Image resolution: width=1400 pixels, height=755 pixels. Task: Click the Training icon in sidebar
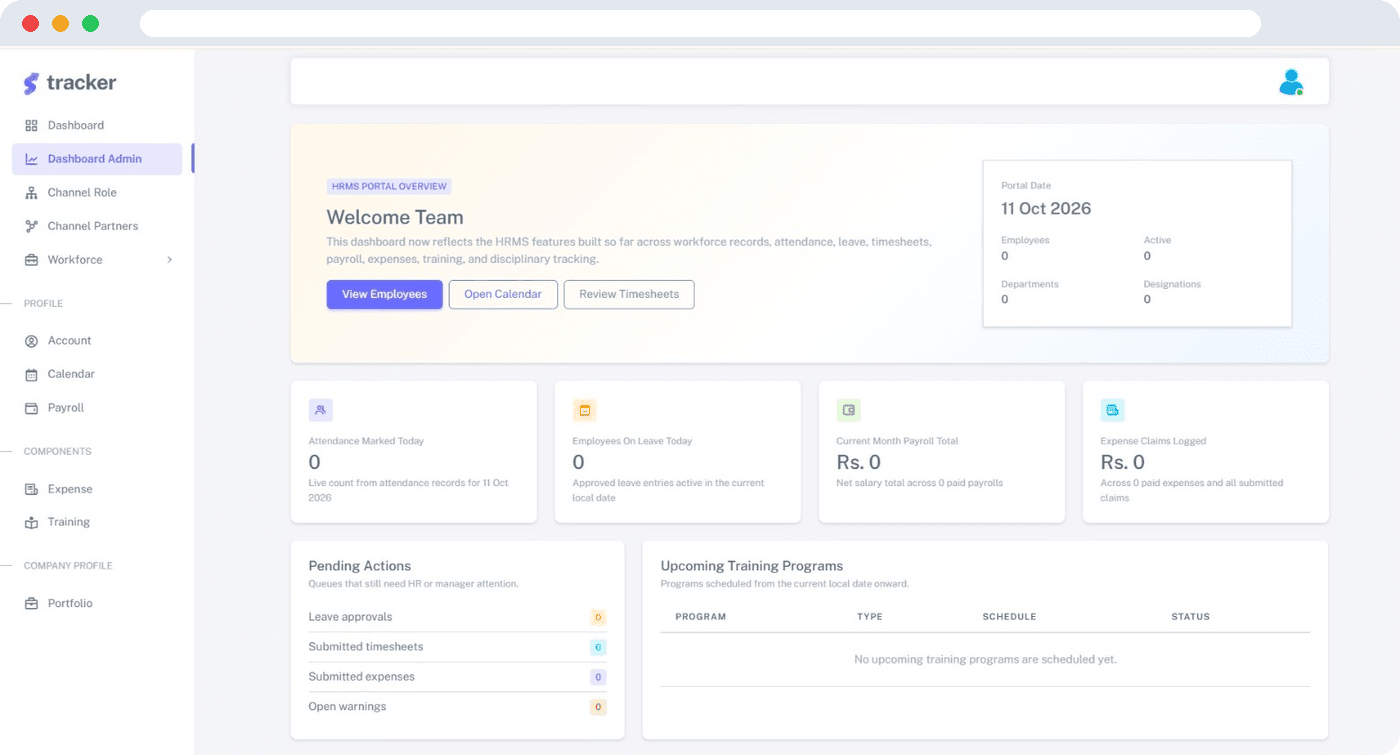[x=31, y=522]
